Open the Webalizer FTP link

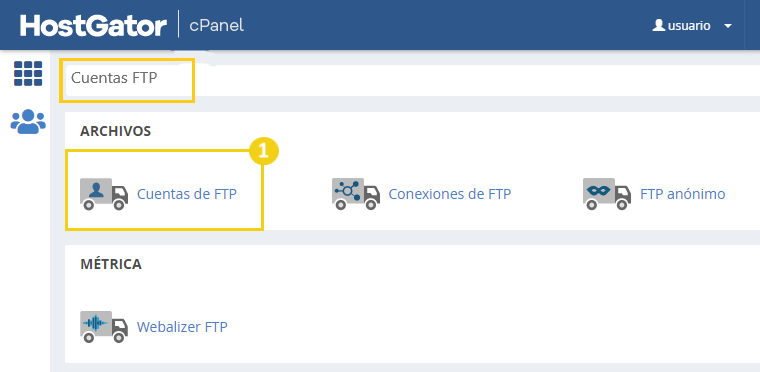point(182,327)
